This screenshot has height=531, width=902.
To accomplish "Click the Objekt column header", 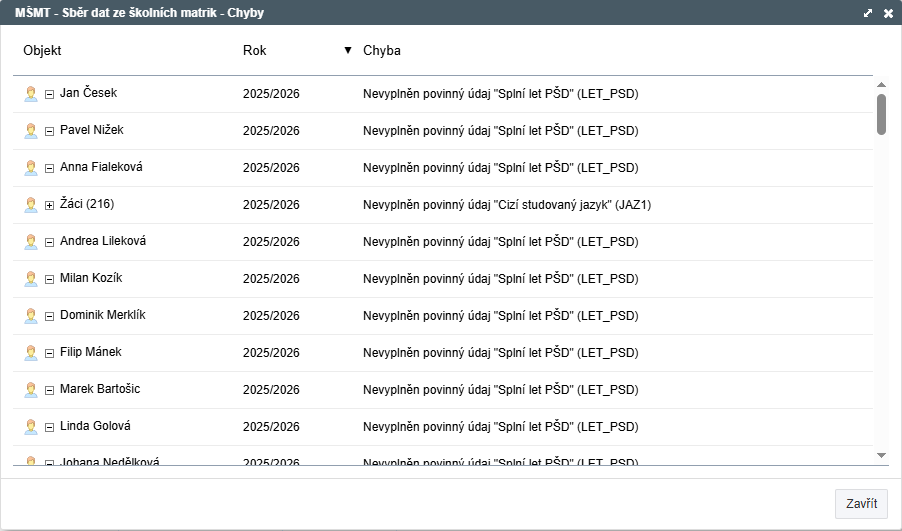I will coord(42,50).
